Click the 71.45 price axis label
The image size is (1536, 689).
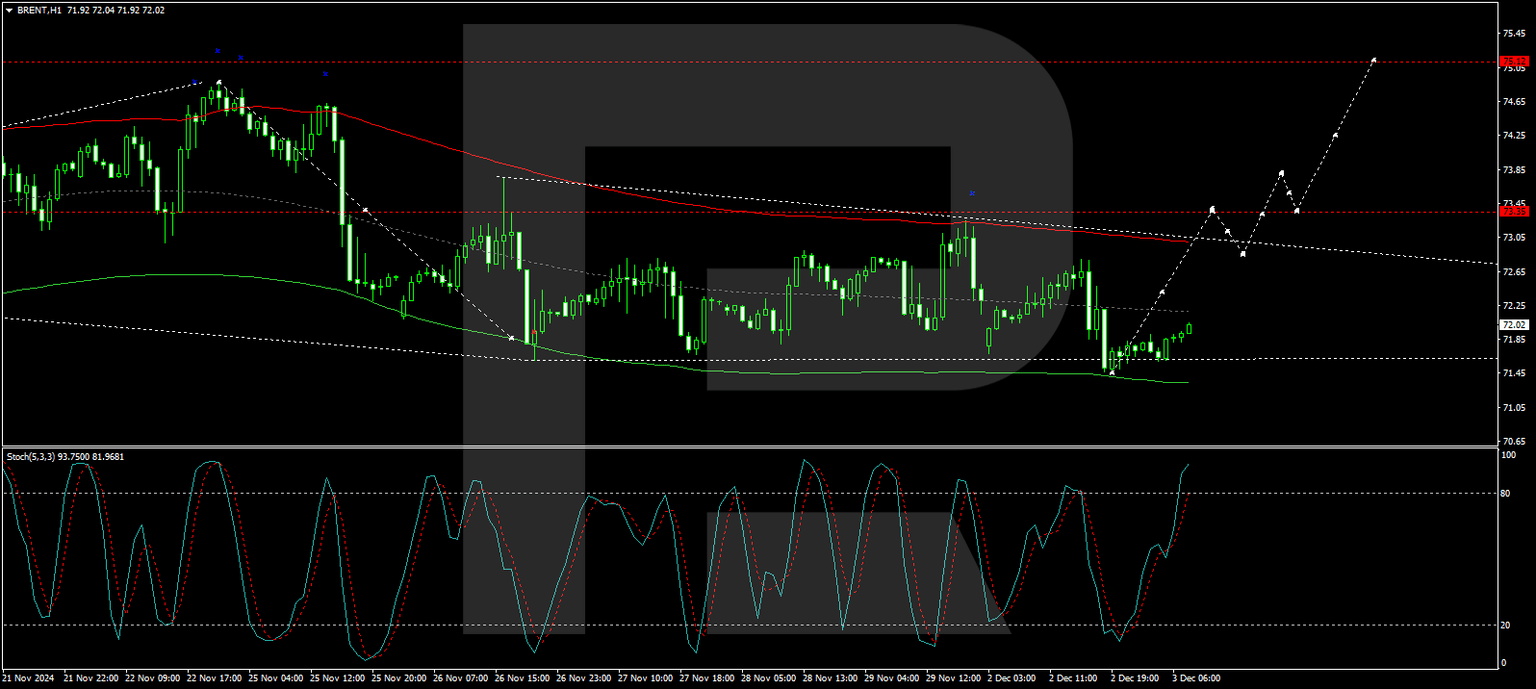pyautogui.click(x=1513, y=373)
